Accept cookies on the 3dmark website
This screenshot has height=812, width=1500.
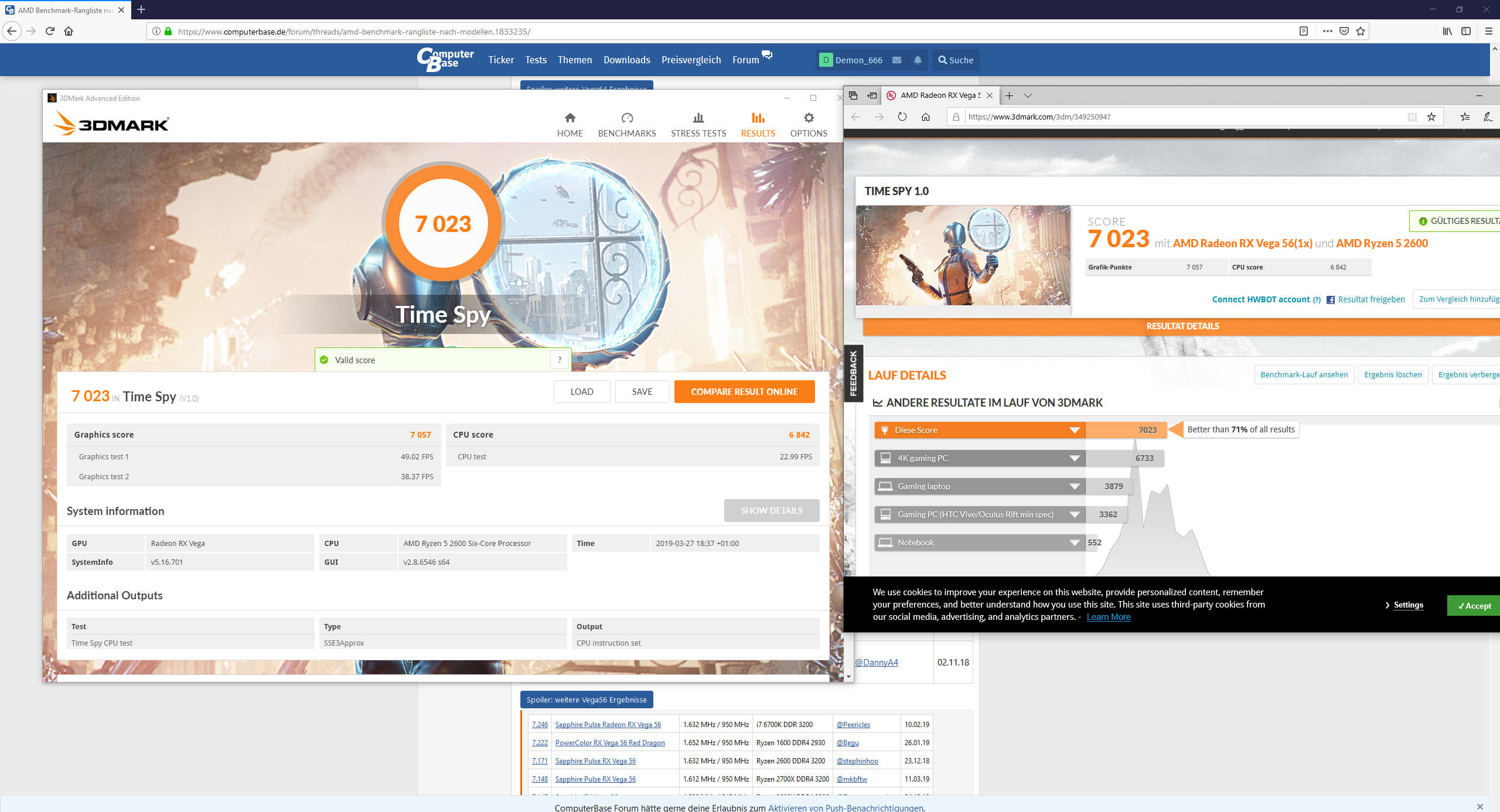coord(1474,605)
